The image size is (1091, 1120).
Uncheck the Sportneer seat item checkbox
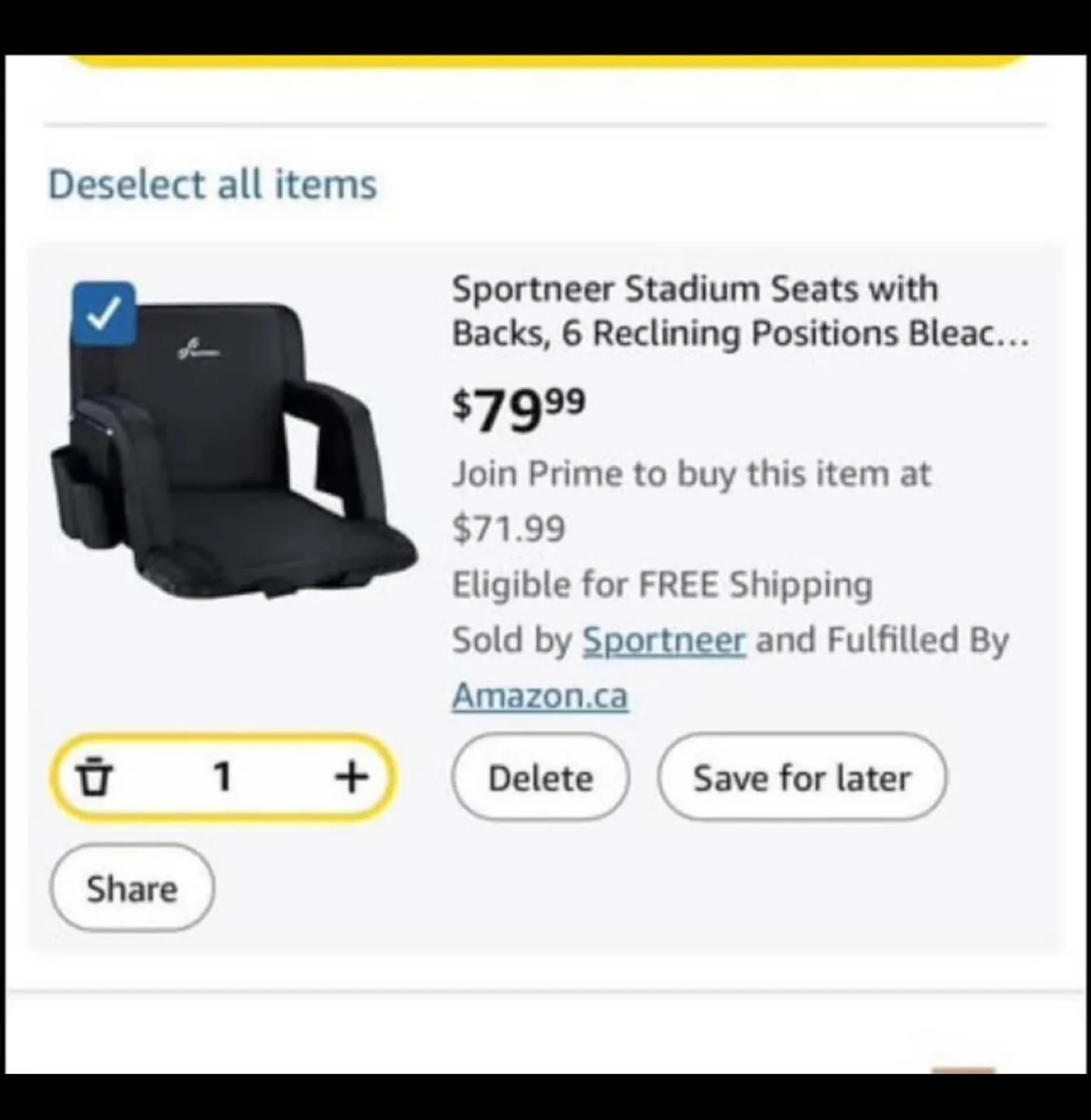click(x=103, y=313)
